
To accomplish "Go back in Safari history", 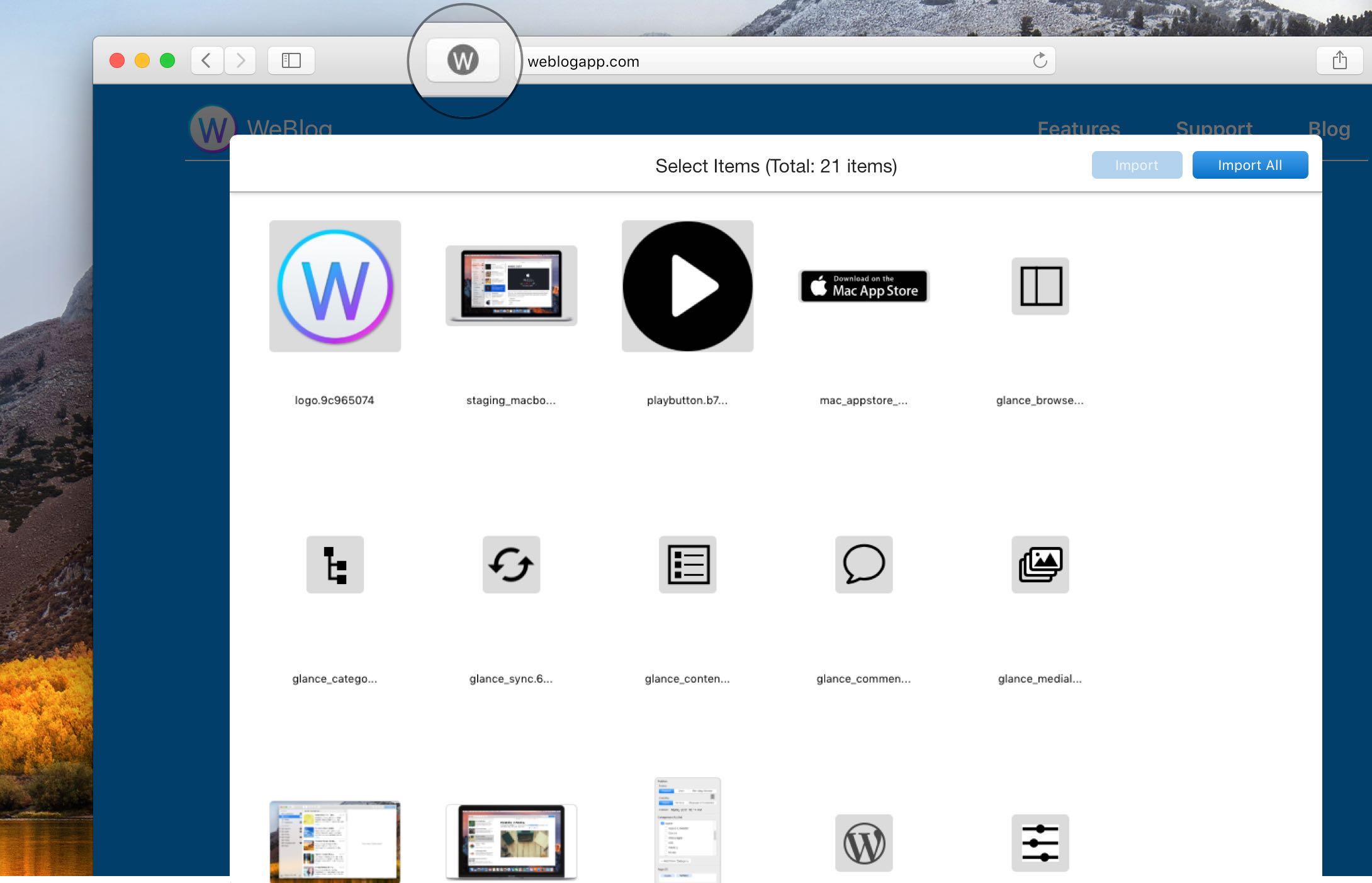I will [206, 60].
